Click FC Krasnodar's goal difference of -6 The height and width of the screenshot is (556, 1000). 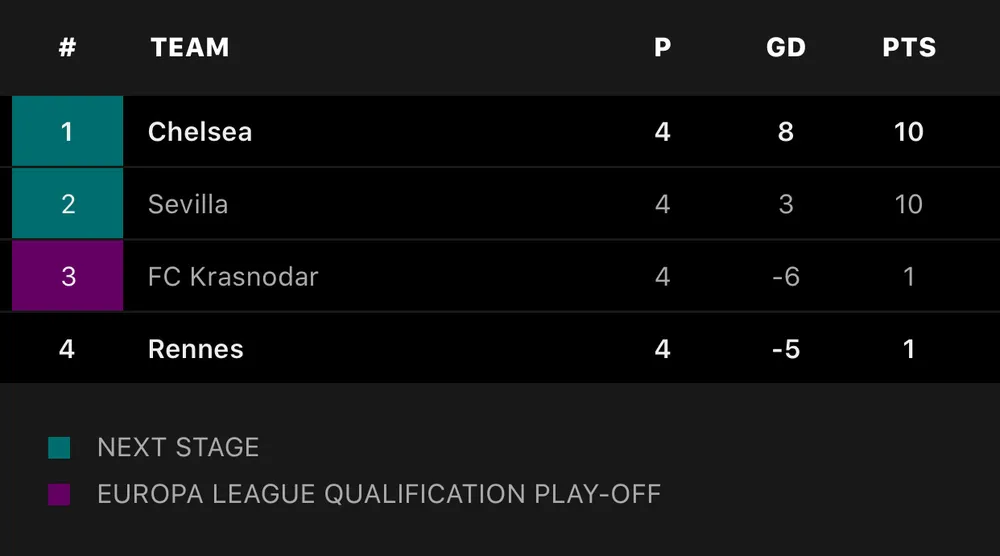(x=786, y=276)
